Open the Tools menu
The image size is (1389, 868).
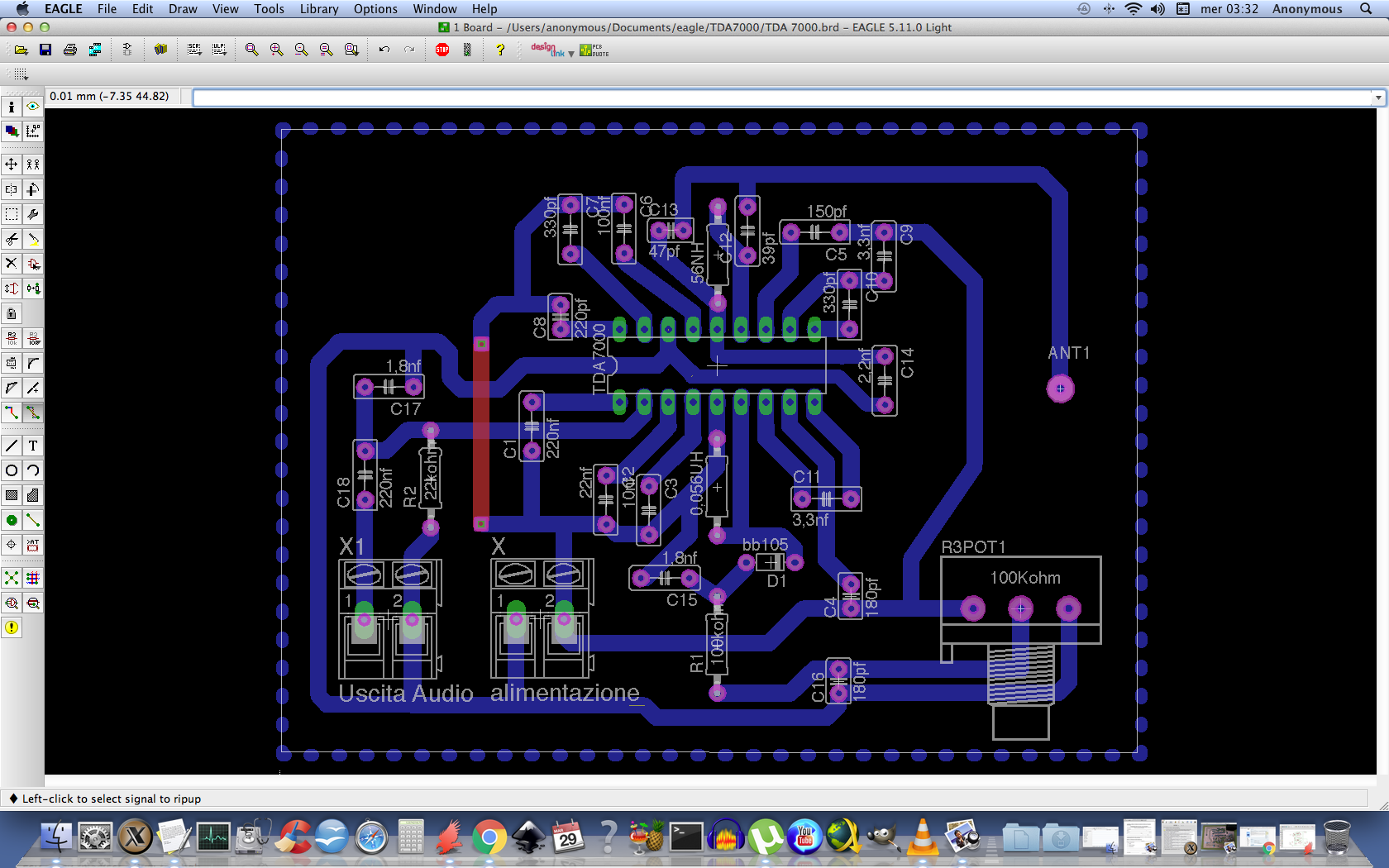[269, 9]
